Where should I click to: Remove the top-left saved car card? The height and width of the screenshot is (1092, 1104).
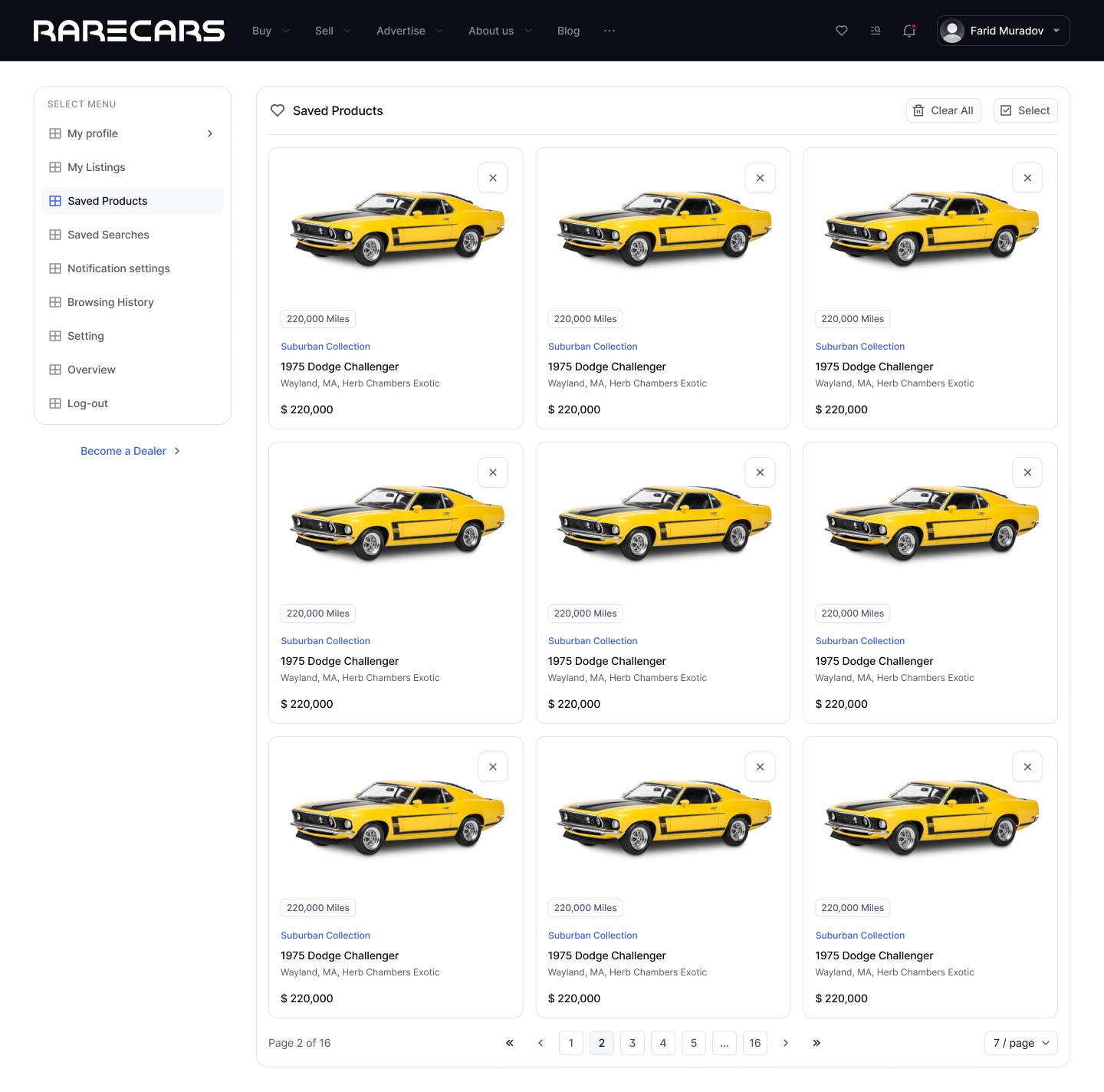[493, 178]
